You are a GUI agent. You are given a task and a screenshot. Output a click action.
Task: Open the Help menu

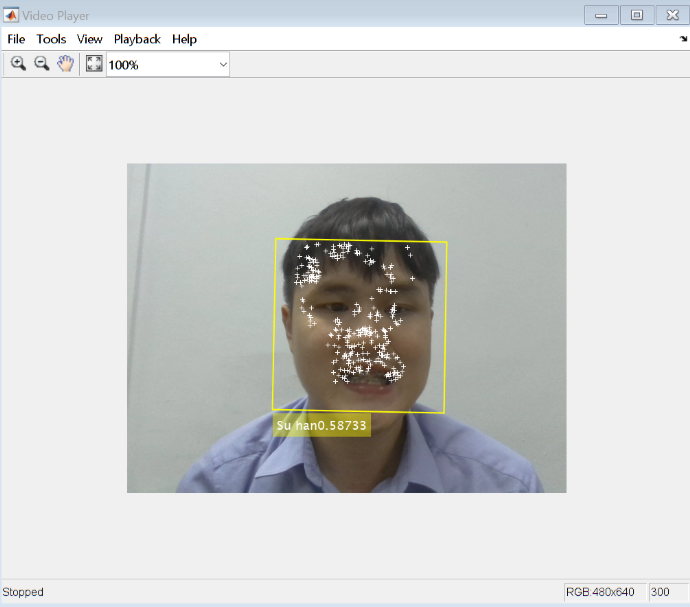[184, 39]
